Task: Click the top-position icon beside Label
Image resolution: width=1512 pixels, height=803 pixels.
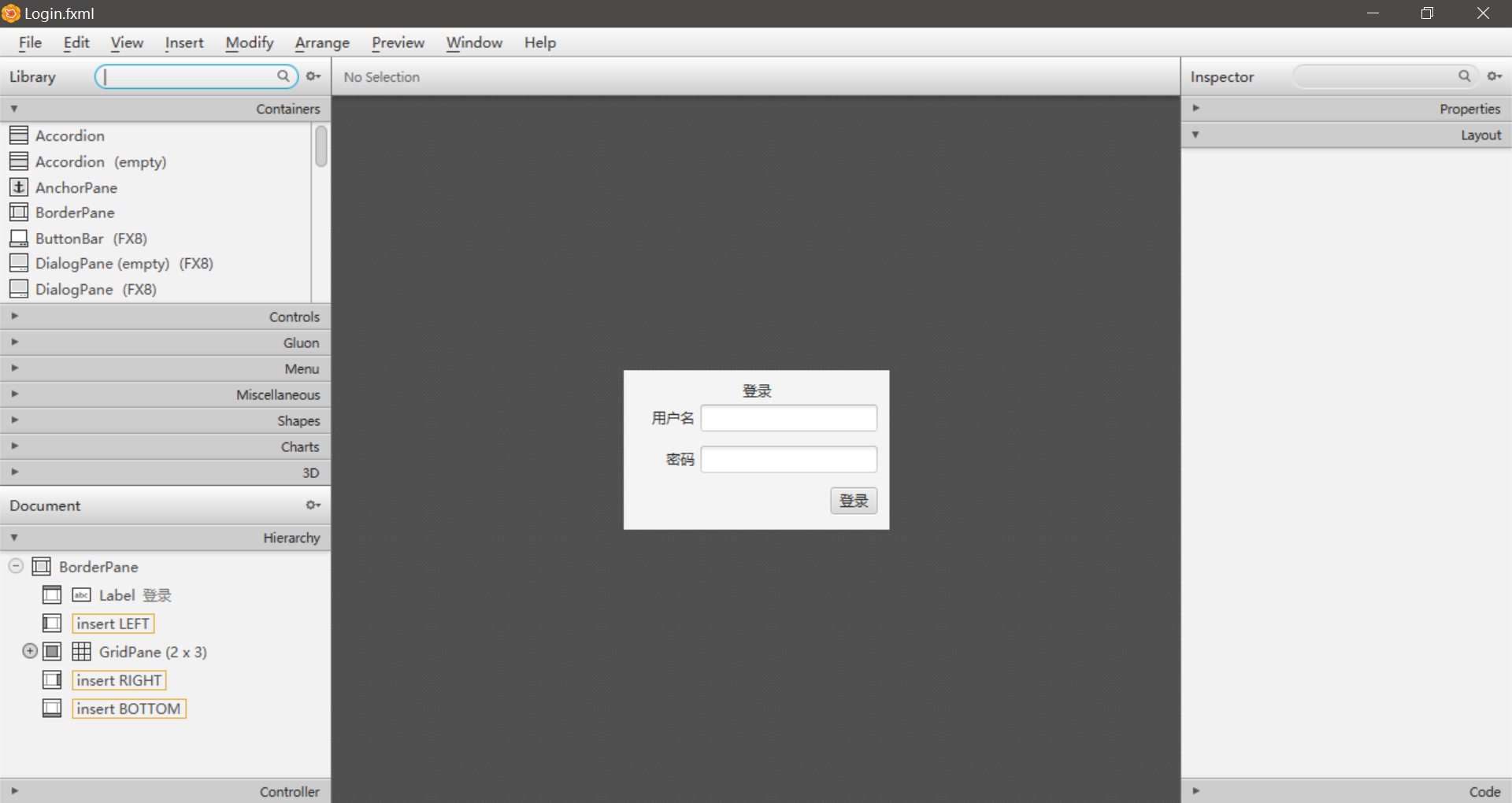Action: [x=52, y=595]
